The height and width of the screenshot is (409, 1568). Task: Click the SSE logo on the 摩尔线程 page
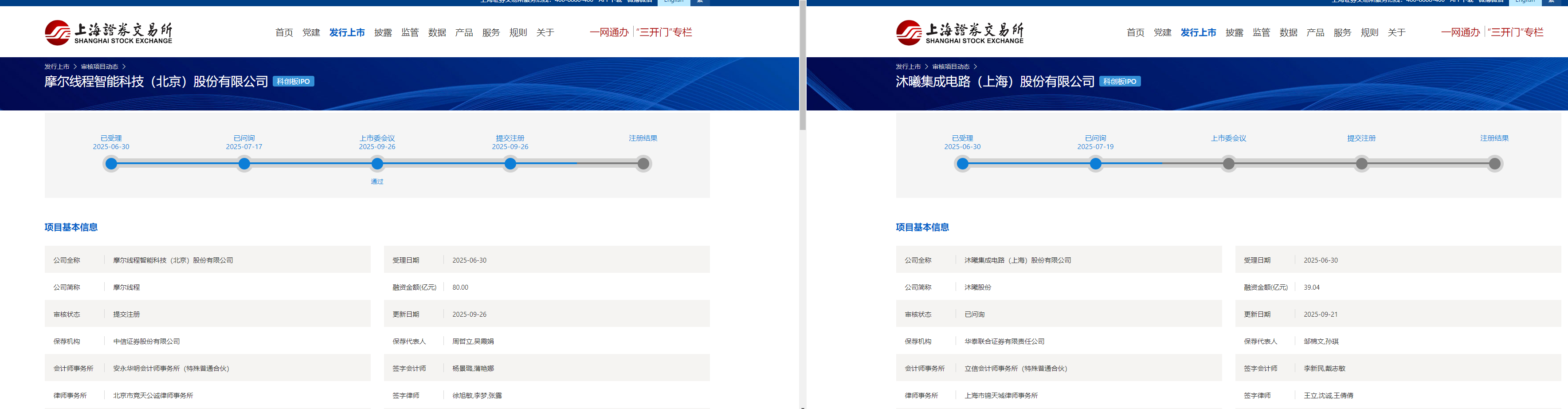[x=108, y=32]
